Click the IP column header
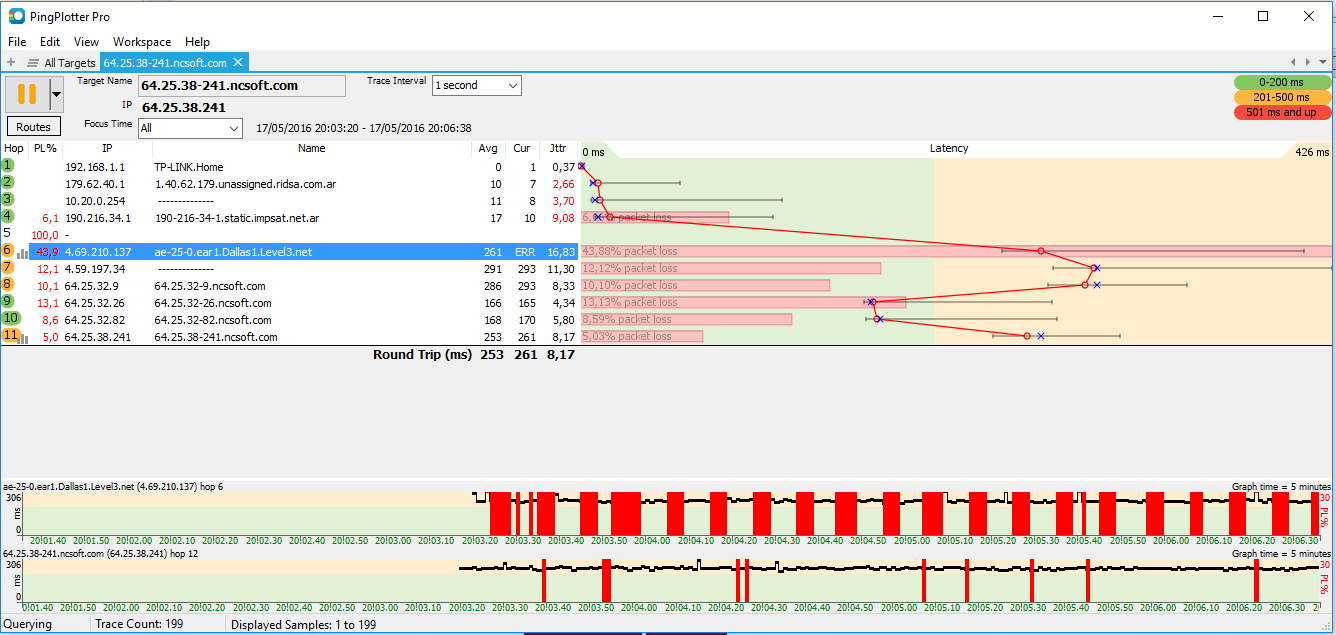Viewport: 1336px width, 635px height. click(x=107, y=149)
